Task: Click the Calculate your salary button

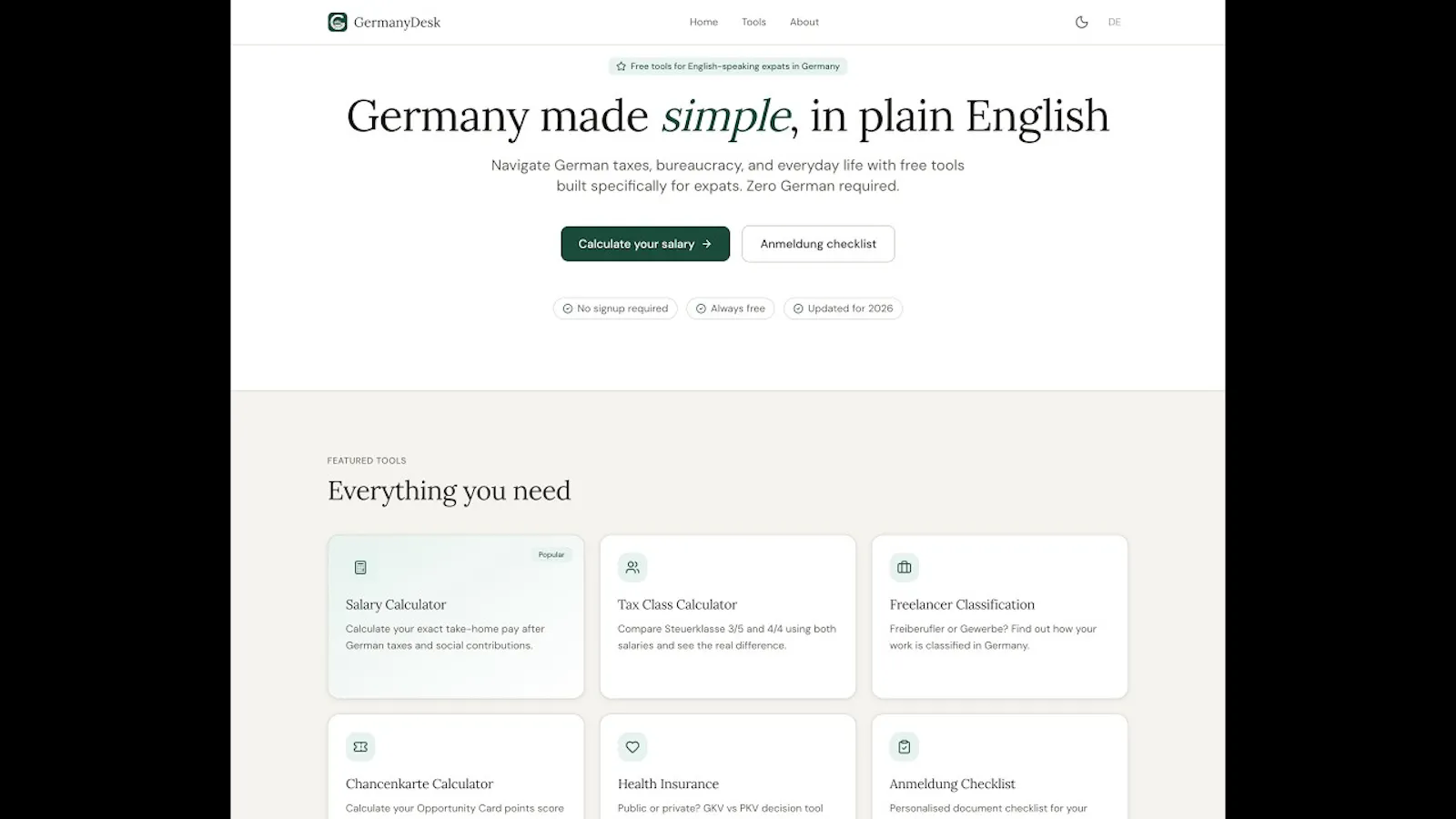Action: [645, 244]
